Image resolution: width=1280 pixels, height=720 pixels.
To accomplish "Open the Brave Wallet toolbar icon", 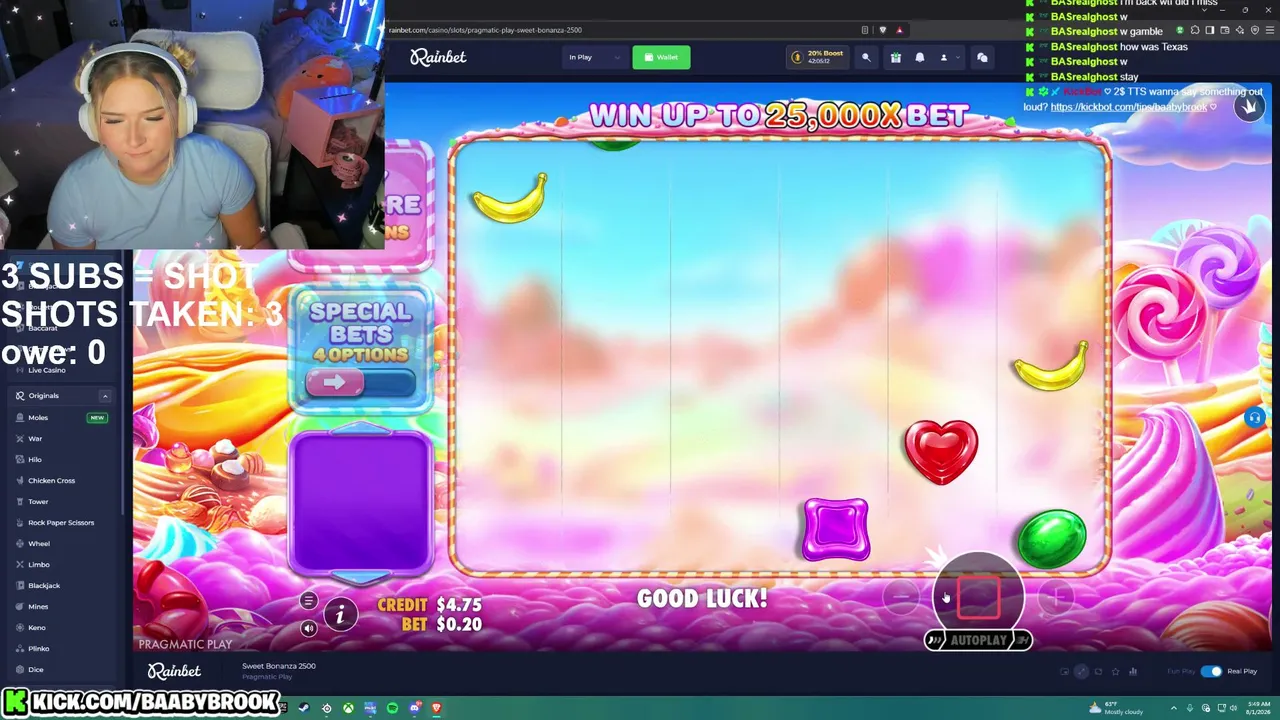I will (1224, 30).
